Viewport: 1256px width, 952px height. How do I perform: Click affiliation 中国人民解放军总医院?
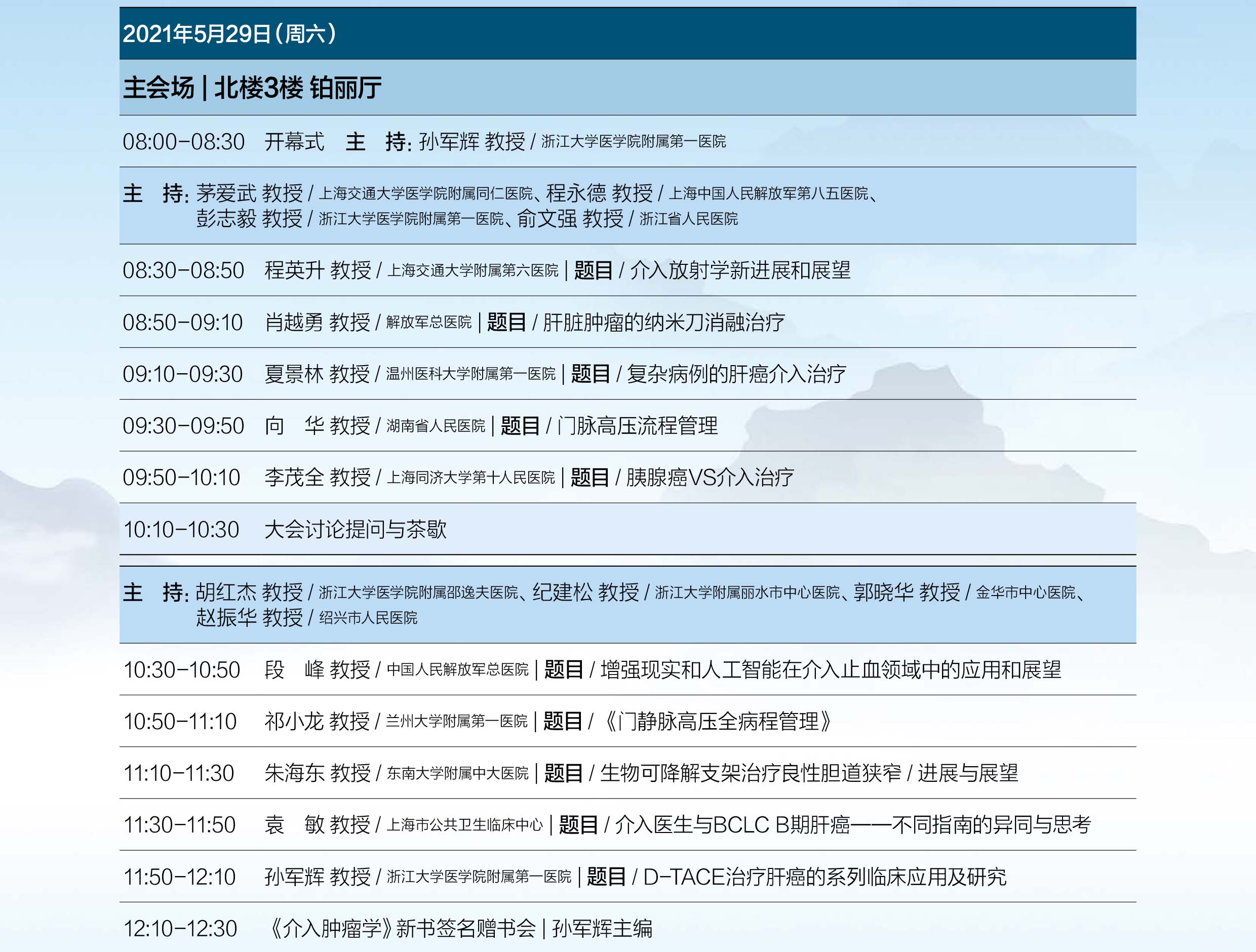(x=458, y=670)
